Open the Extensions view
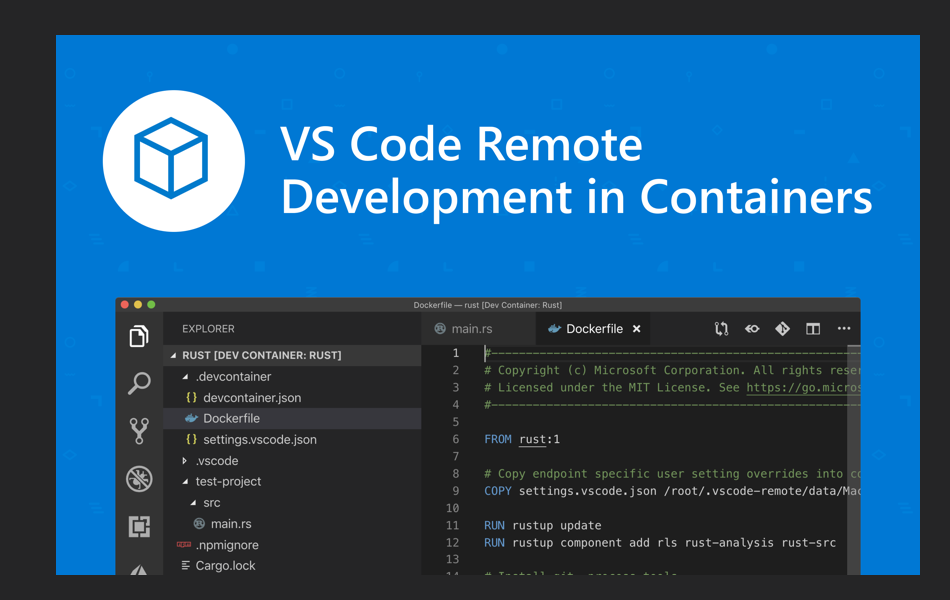 tap(139, 526)
